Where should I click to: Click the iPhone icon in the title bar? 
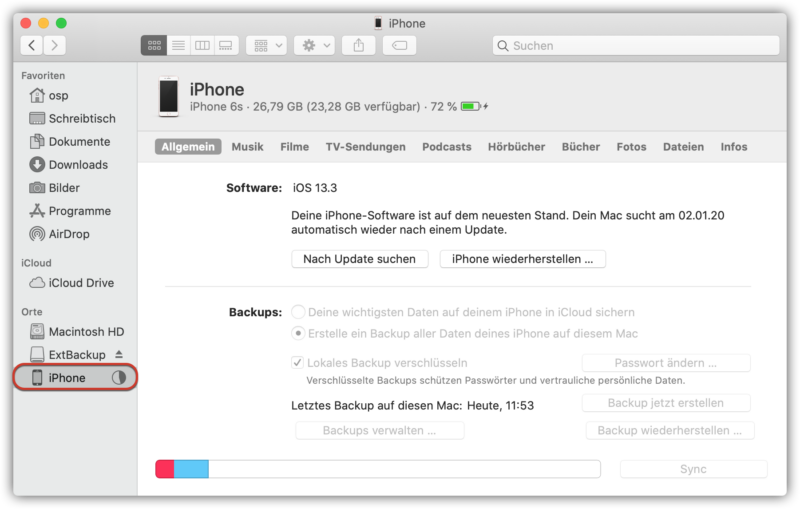point(378,23)
